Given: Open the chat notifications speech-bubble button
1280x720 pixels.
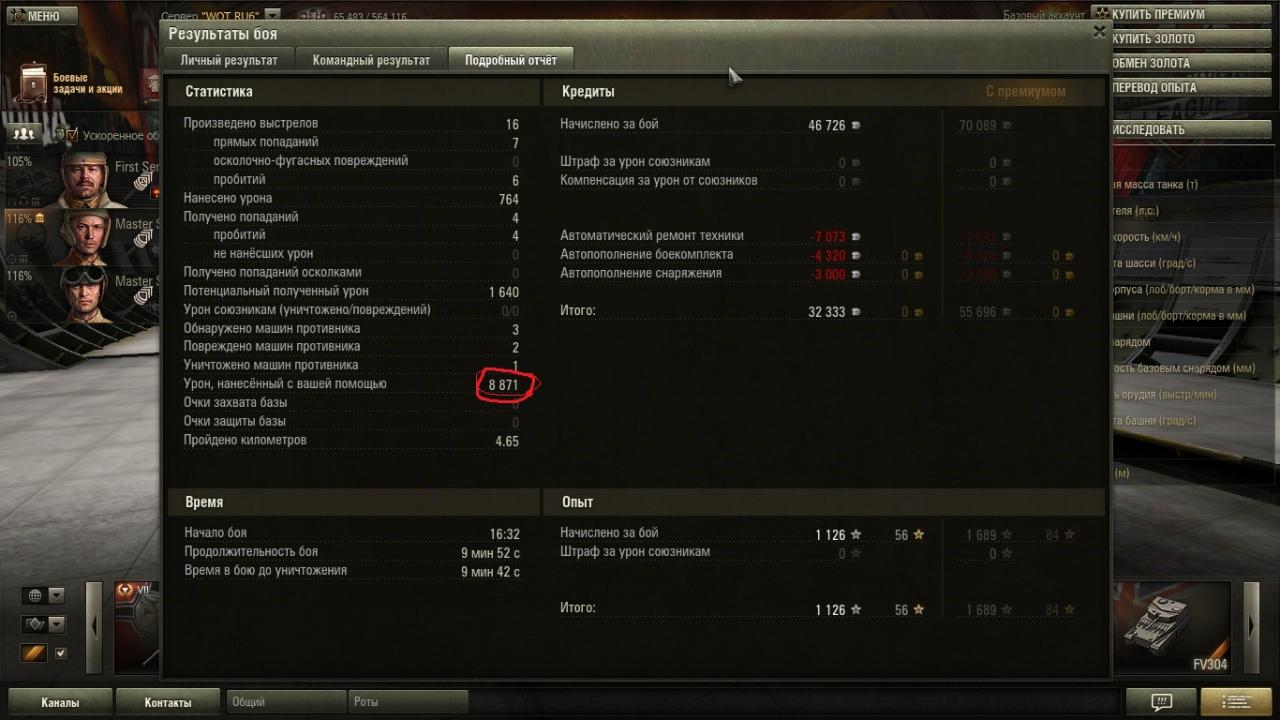Looking at the screenshot, I should [x=1160, y=701].
